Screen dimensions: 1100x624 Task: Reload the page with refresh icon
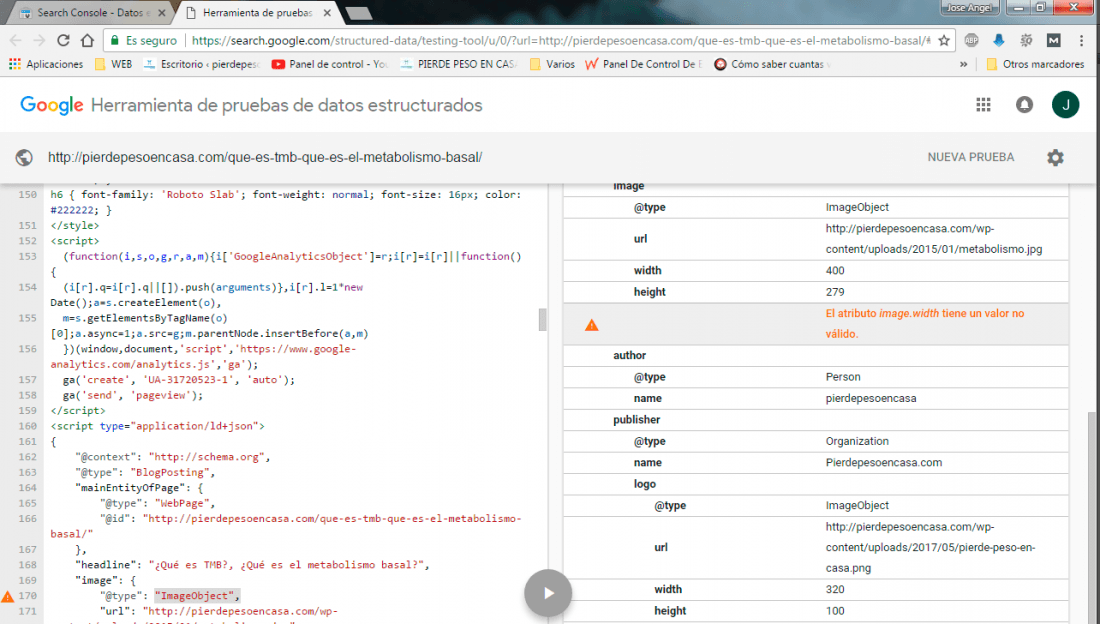point(63,41)
